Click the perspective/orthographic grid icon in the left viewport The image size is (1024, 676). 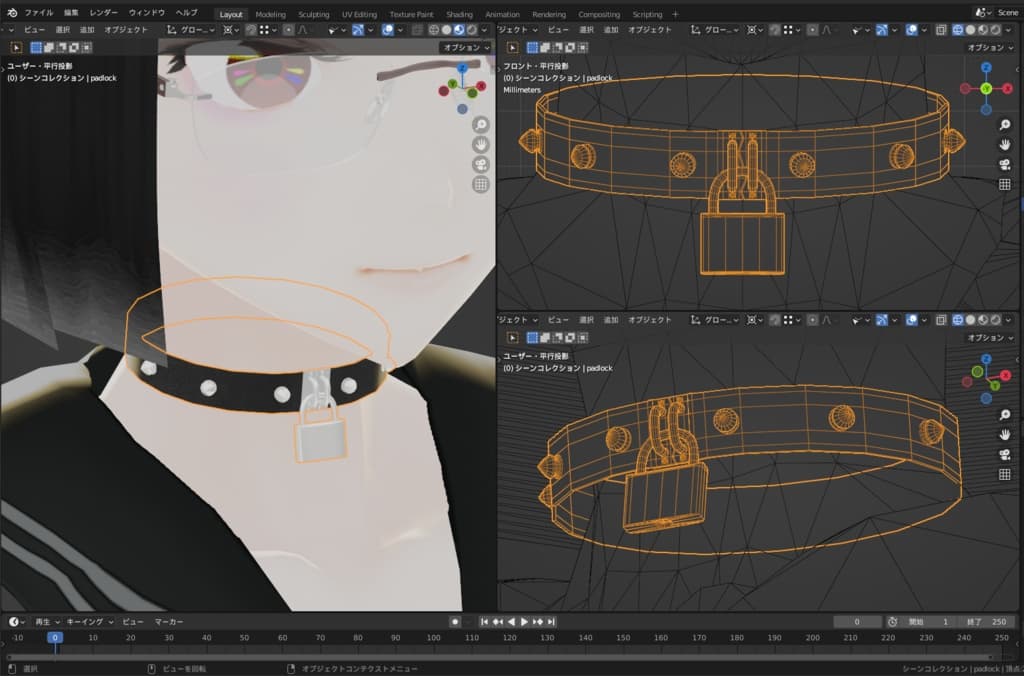tap(481, 184)
